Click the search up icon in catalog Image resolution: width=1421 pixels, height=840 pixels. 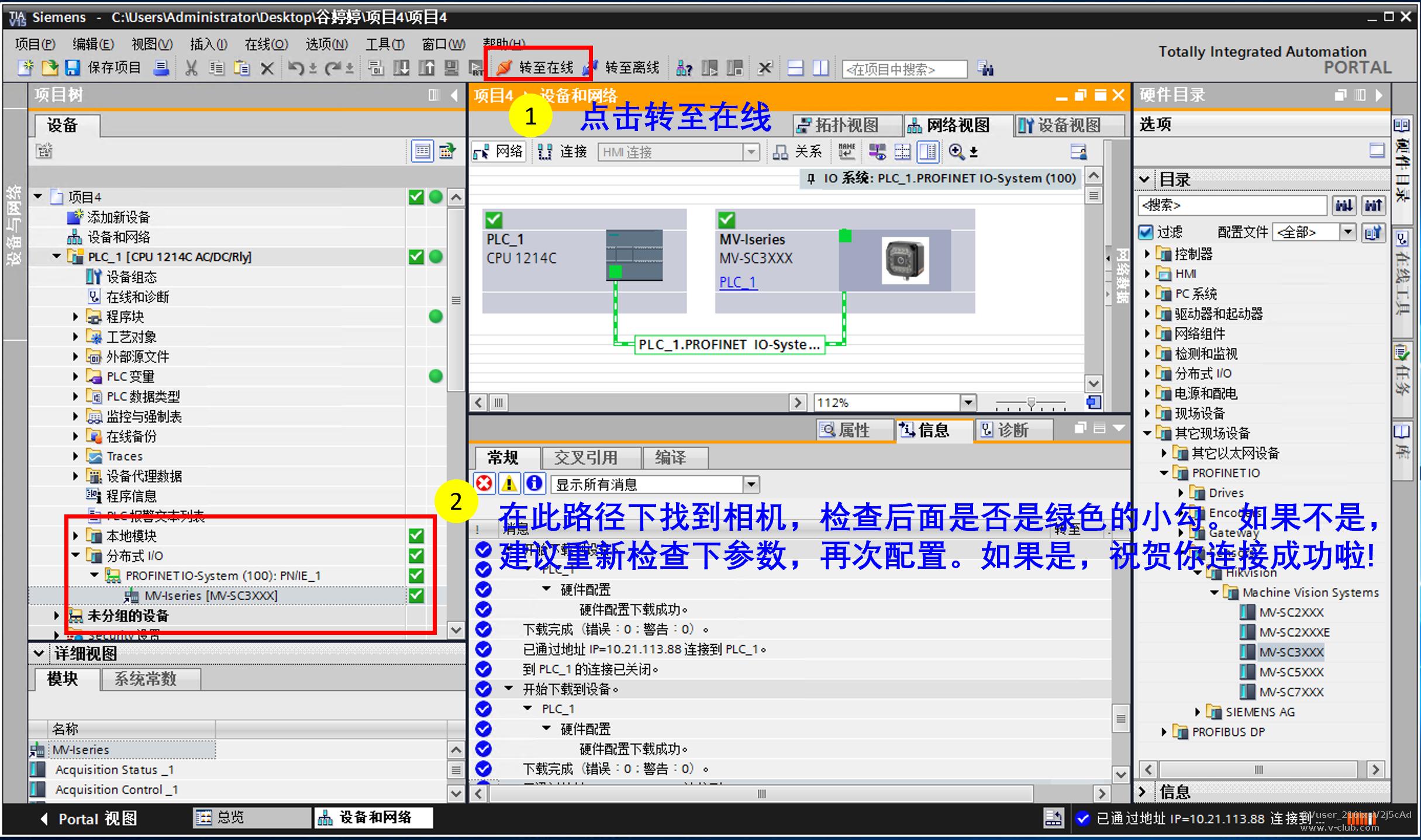coord(1373,205)
